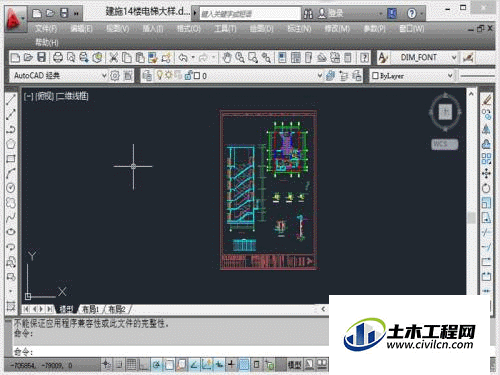Open the Help question mark toolbar icon
The height and width of the screenshot is (375, 500).
365,58
